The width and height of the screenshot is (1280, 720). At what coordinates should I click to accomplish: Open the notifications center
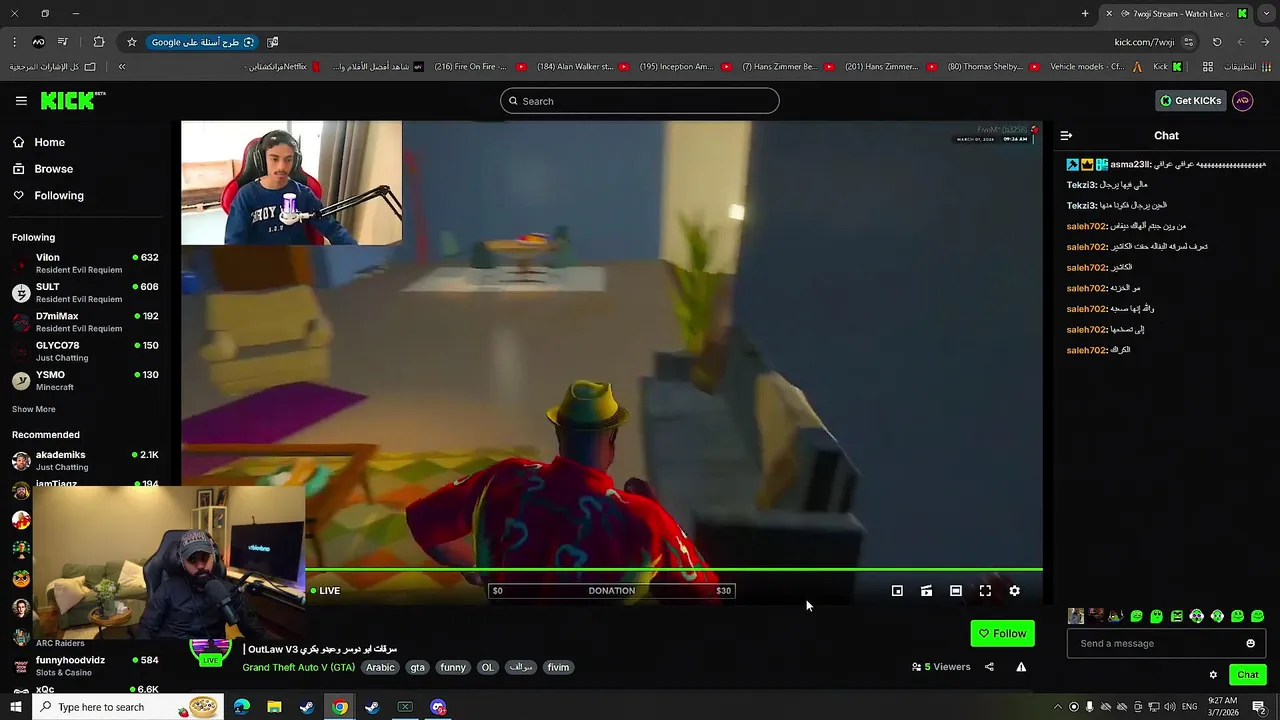tap(1259, 707)
